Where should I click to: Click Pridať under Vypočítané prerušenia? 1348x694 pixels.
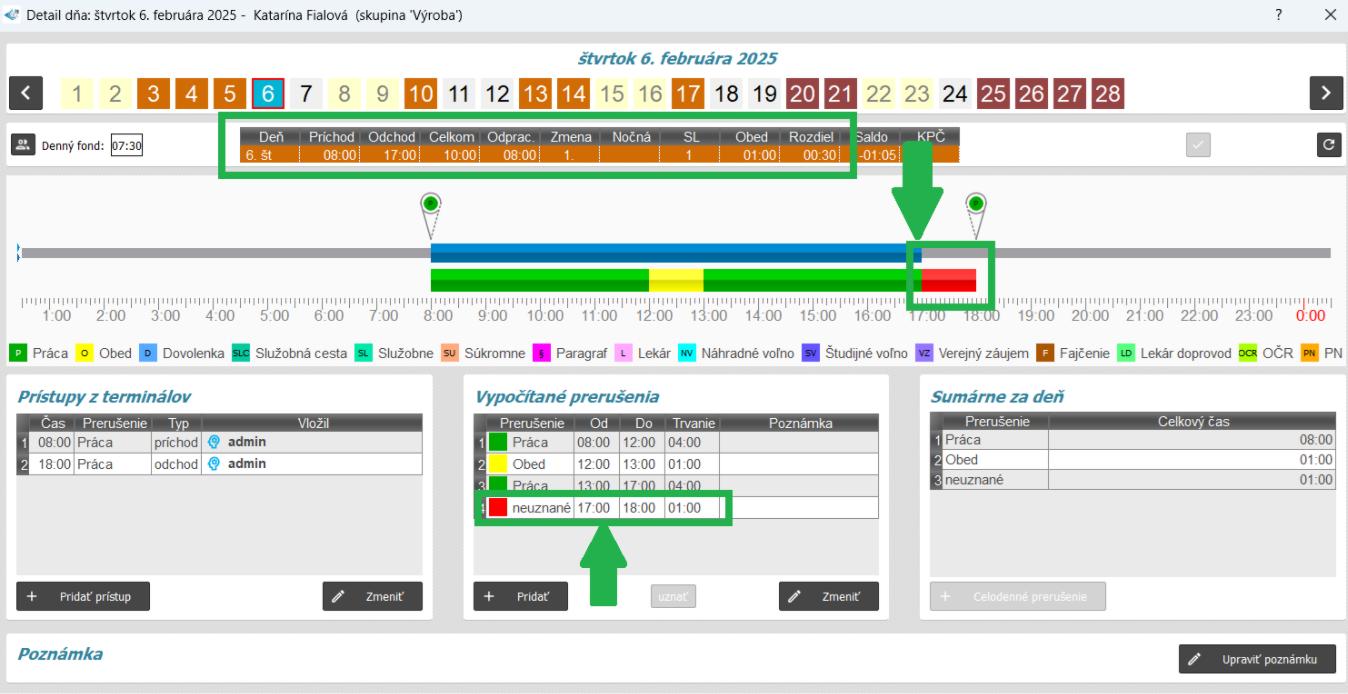[x=520, y=596]
